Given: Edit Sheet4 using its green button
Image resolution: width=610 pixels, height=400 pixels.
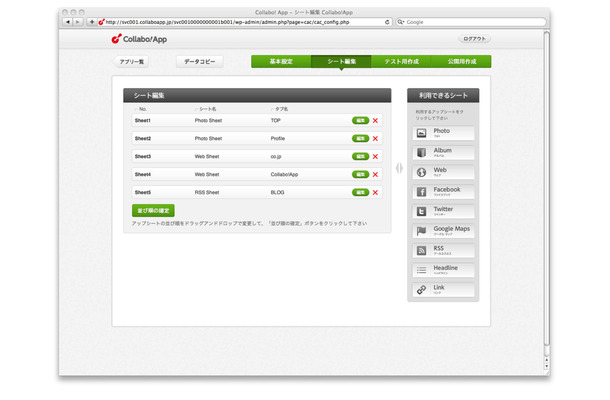Looking at the screenshot, I should [361, 174].
